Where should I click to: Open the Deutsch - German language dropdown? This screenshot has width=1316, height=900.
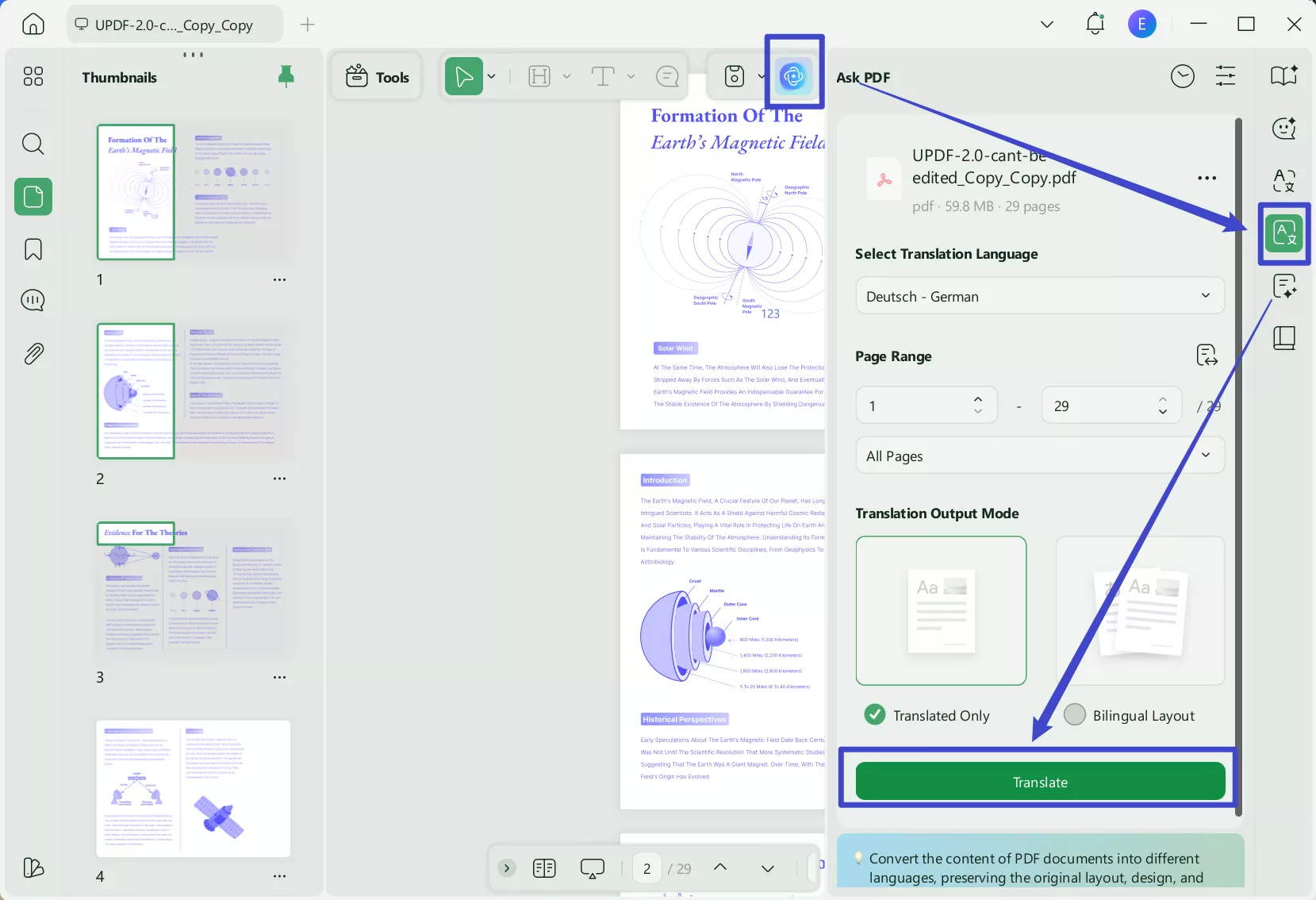click(x=1038, y=296)
